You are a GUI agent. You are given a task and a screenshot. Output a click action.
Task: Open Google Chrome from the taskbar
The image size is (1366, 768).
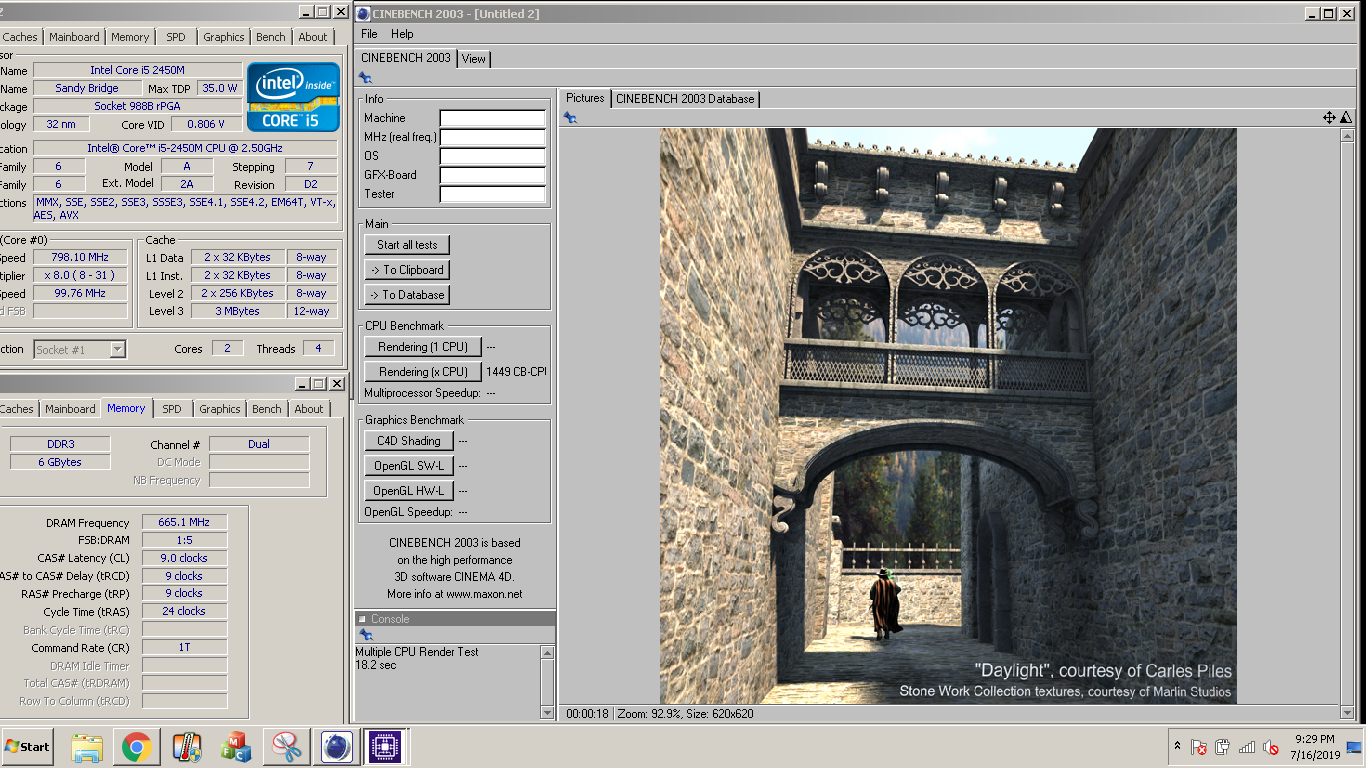tap(137, 747)
